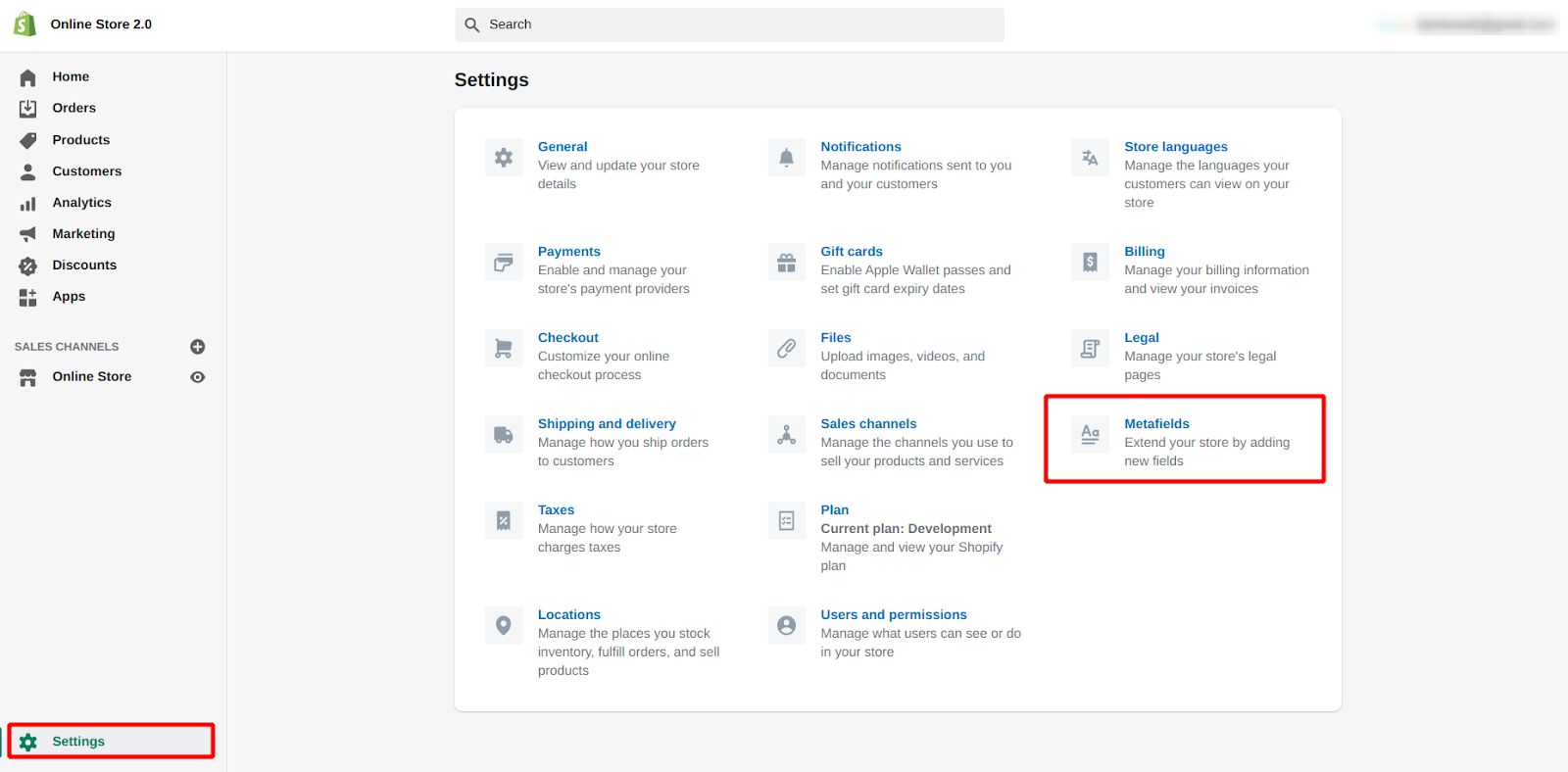1568x772 pixels.
Task: Click the Notifications bell icon
Action: (x=787, y=158)
